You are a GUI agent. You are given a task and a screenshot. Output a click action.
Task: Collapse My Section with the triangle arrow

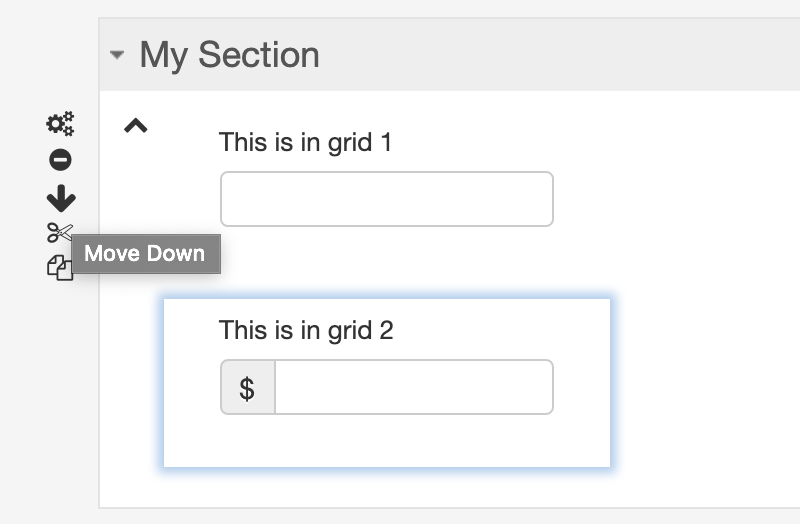(117, 54)
